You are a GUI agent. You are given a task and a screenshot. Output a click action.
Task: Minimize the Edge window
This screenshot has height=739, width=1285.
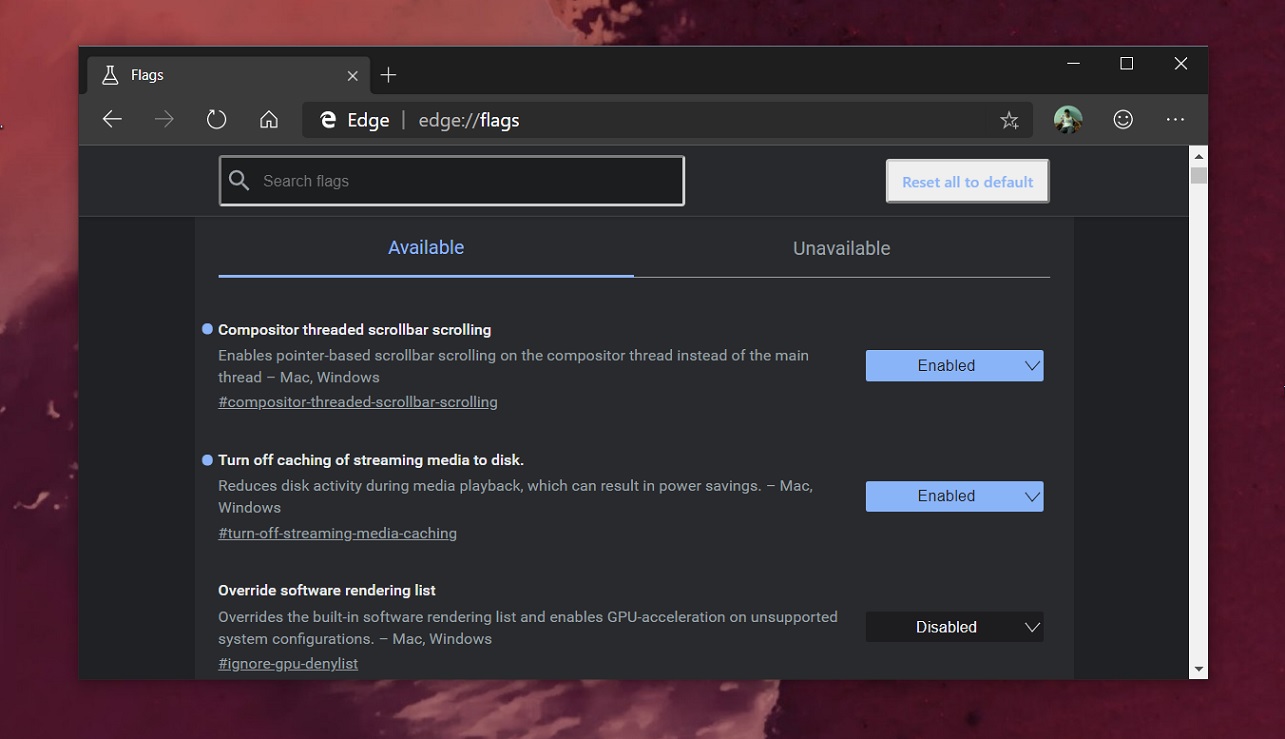coord(1073,63)
